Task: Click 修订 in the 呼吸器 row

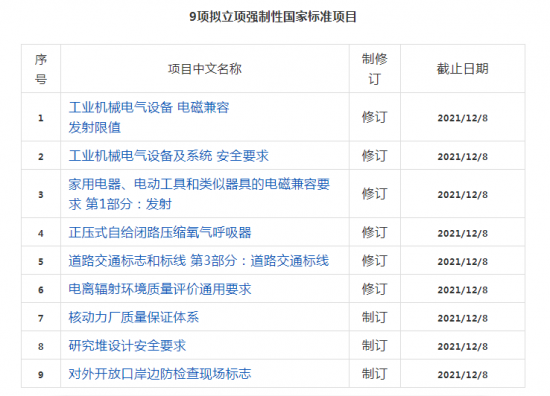Action: pyautogui.click(x=375, y=233)
